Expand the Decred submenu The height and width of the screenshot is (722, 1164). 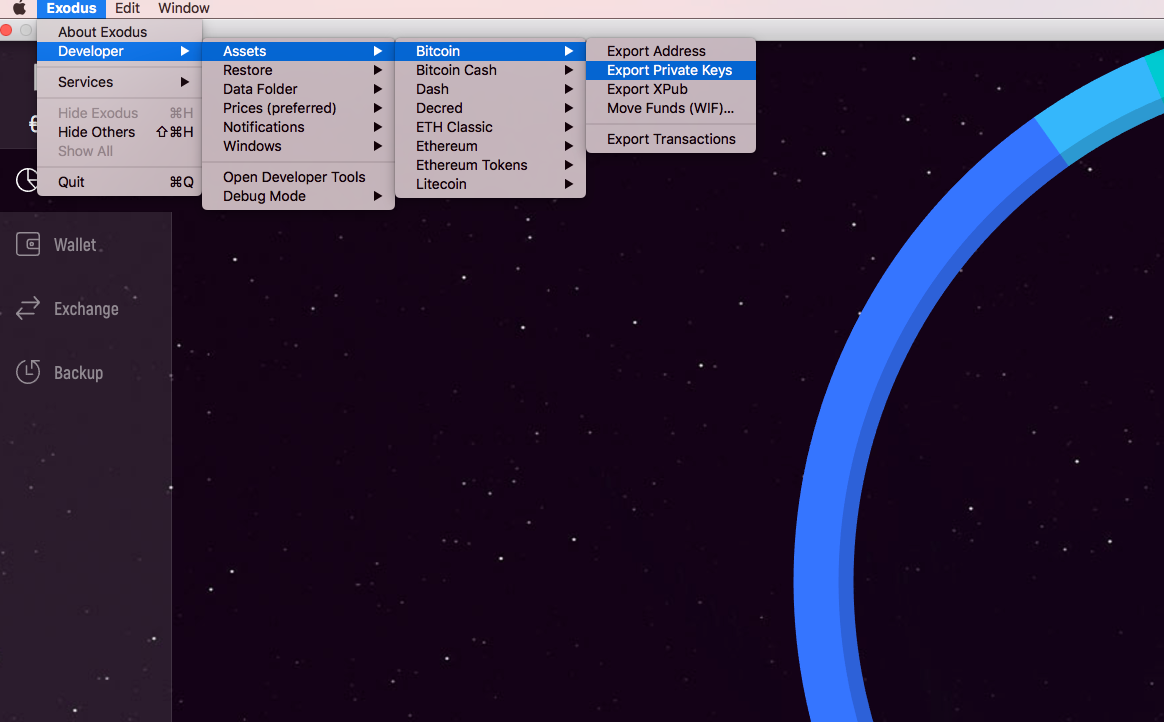pyautogui.click(x=491, y=108)
